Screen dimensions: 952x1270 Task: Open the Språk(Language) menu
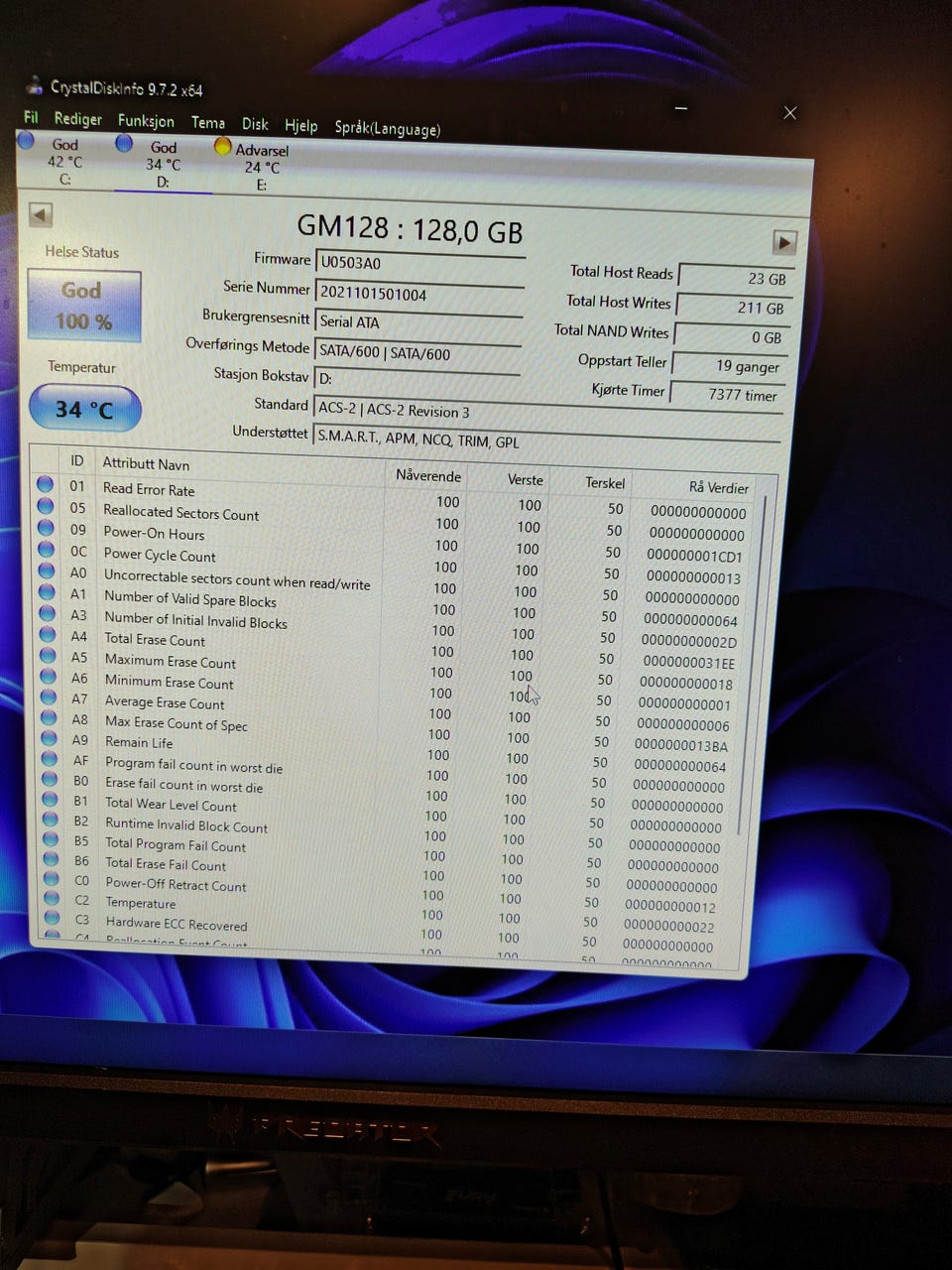click(388, 128)
